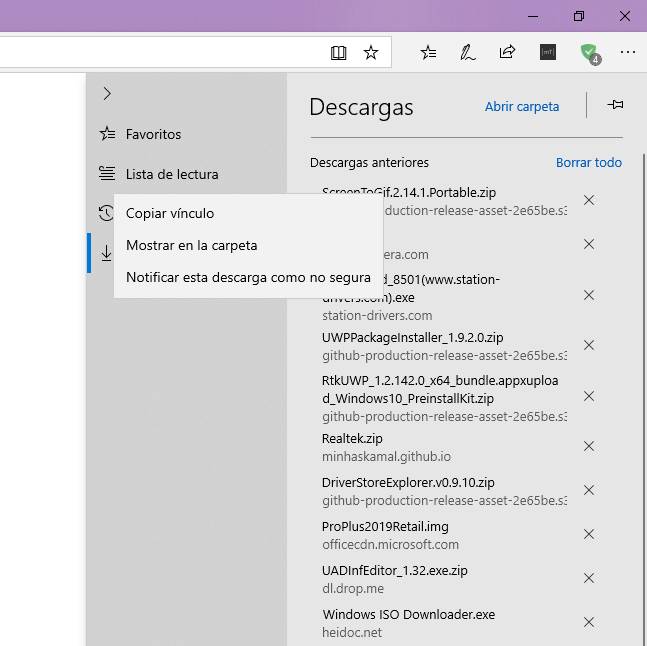Pin the Descargas panel open
Viewport: 647px width, 646px height.
[x=615, y=105]
